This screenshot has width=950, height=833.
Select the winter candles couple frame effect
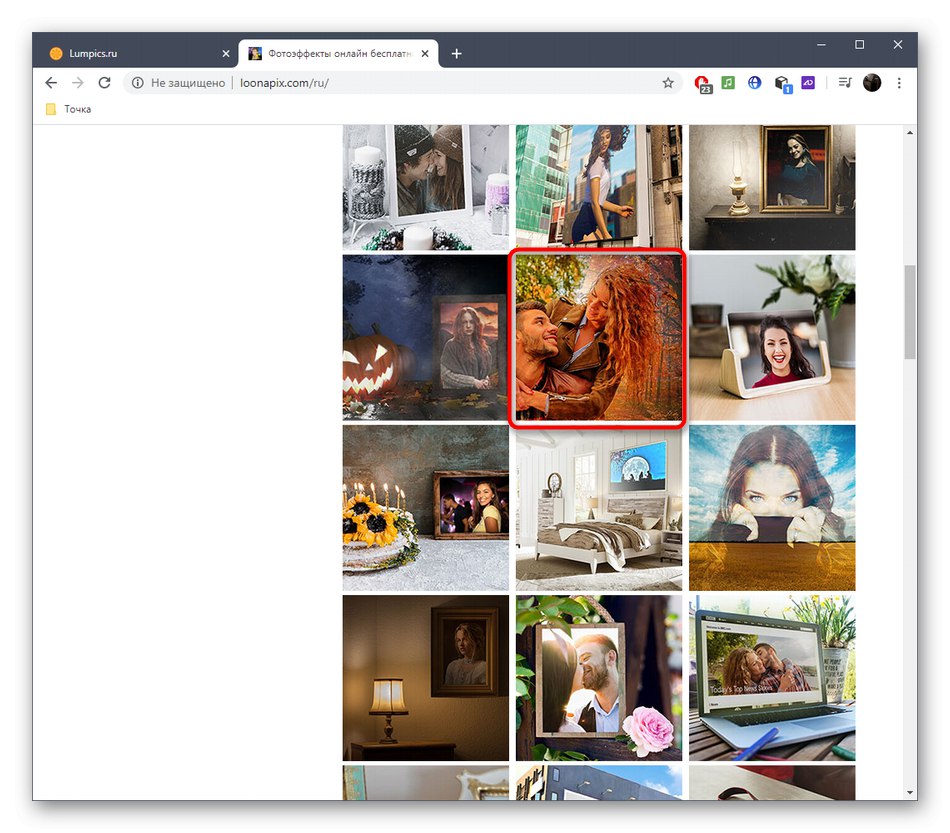[x=425, y=187]
